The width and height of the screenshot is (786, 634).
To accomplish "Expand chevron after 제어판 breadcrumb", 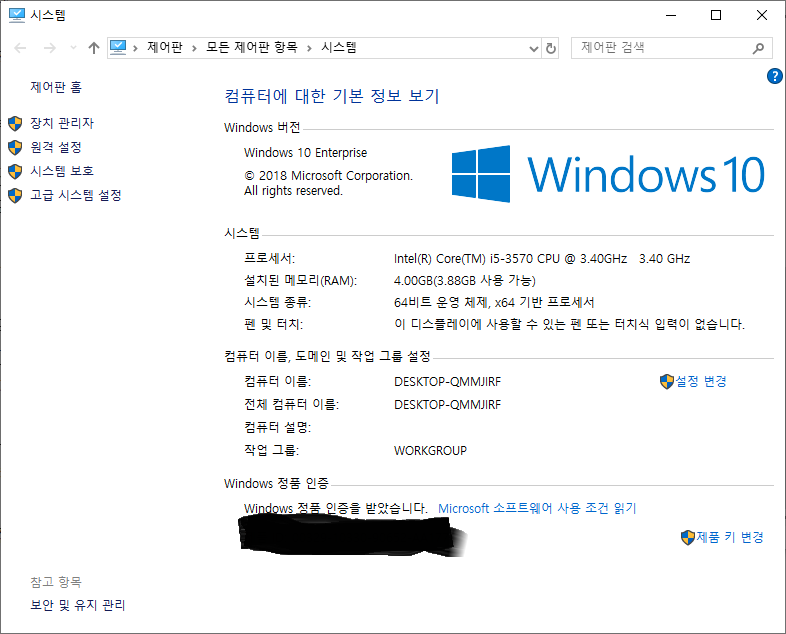I will tap(194, 48).
